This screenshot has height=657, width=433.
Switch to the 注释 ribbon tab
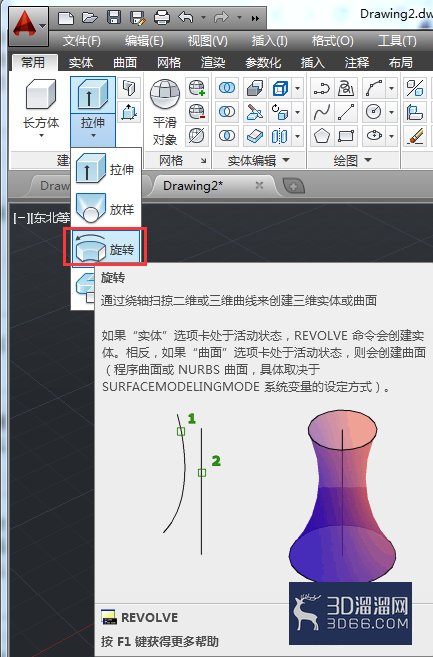click(357, 63)
